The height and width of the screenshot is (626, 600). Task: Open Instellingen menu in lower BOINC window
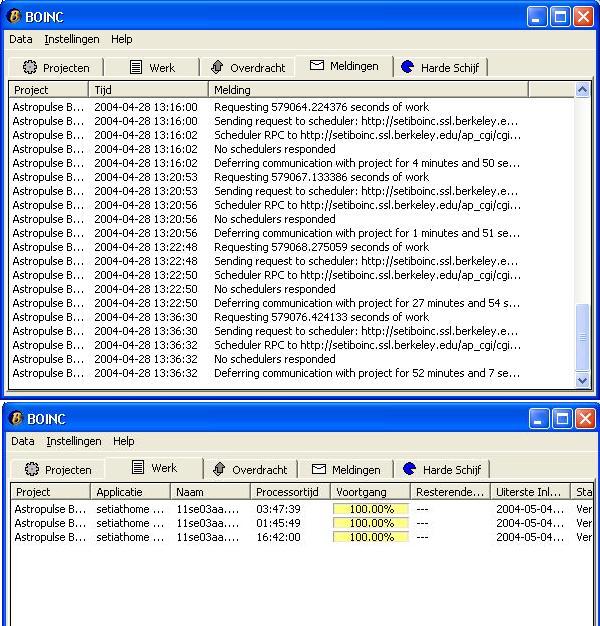point(74,441)
